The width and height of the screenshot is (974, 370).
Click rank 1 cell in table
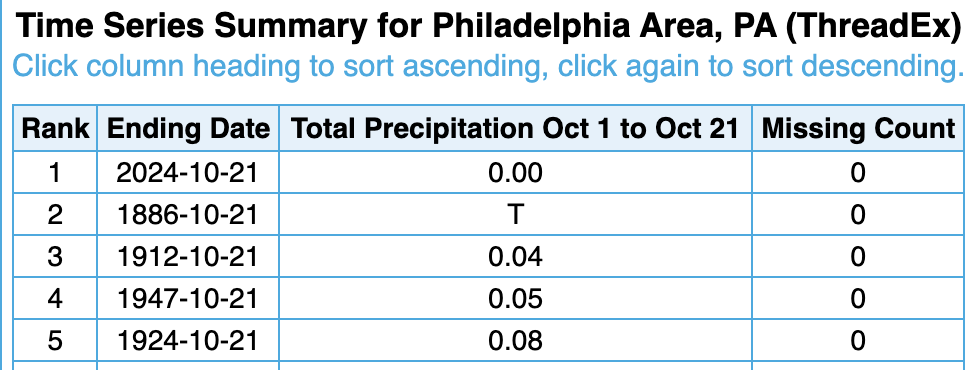click(x=55, y=173)
